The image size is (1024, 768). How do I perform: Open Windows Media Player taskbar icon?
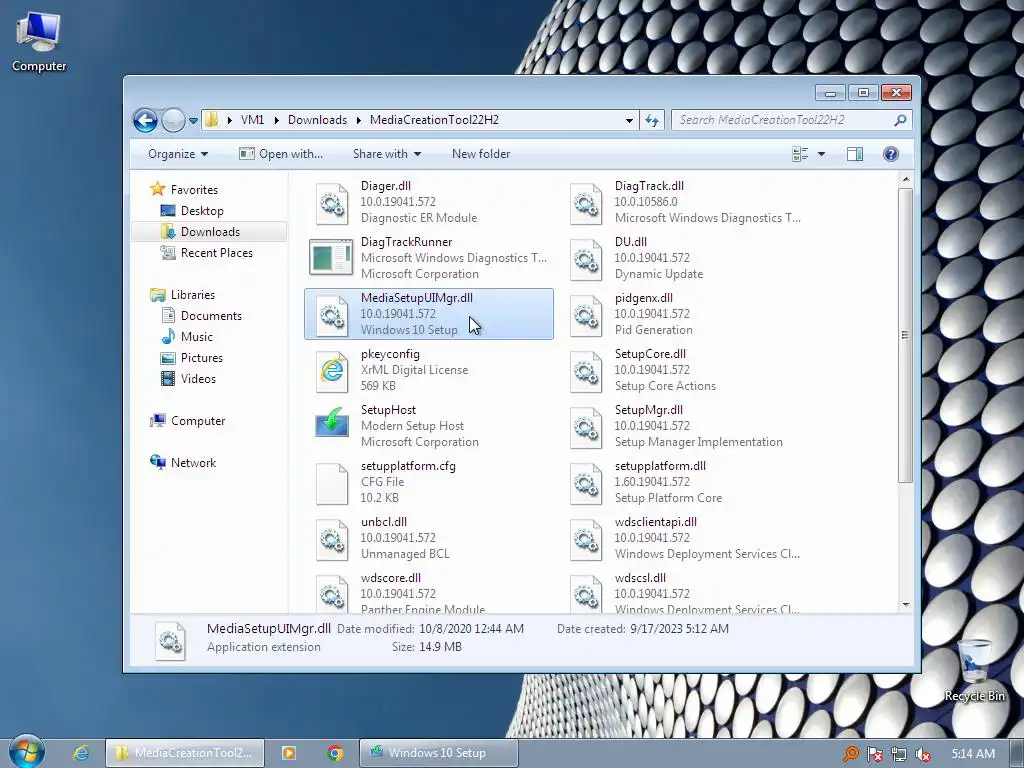288,753
